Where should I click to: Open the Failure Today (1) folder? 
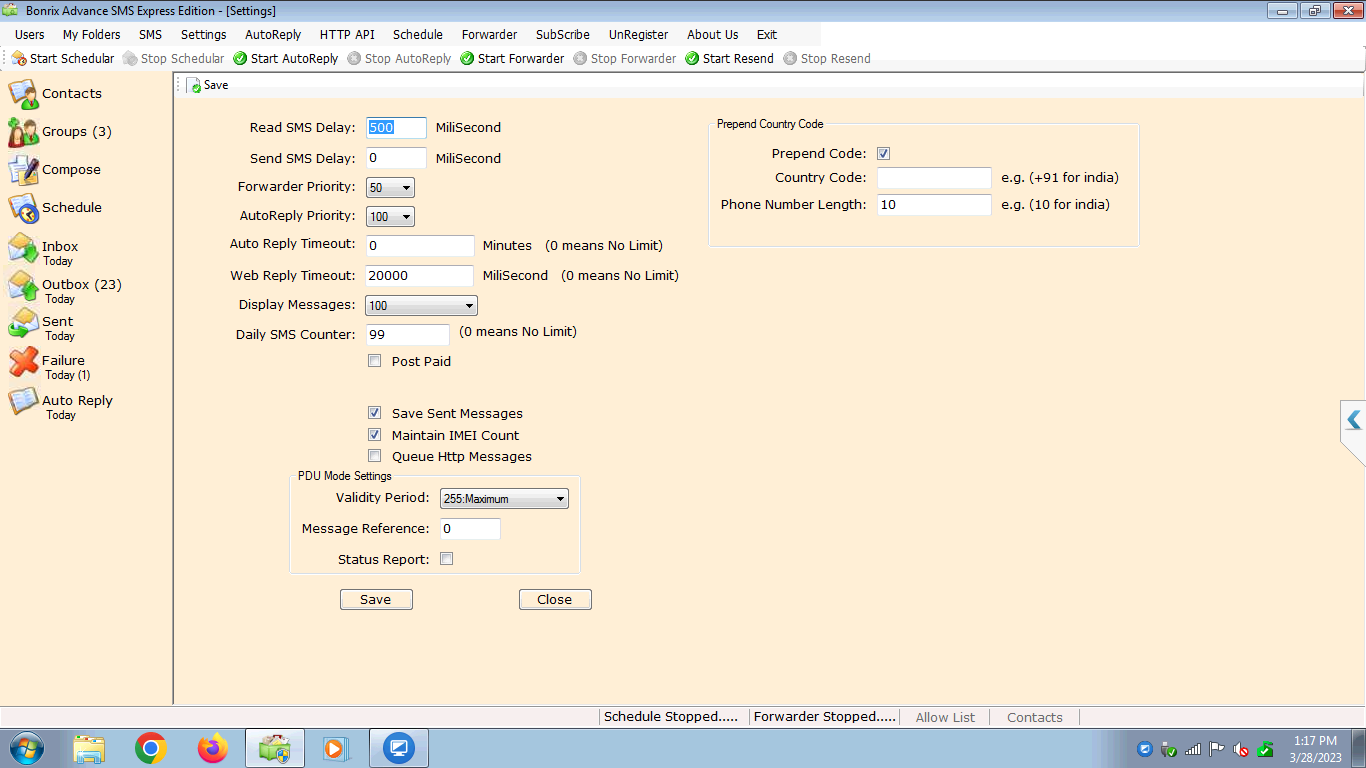(x=50, y=365)
